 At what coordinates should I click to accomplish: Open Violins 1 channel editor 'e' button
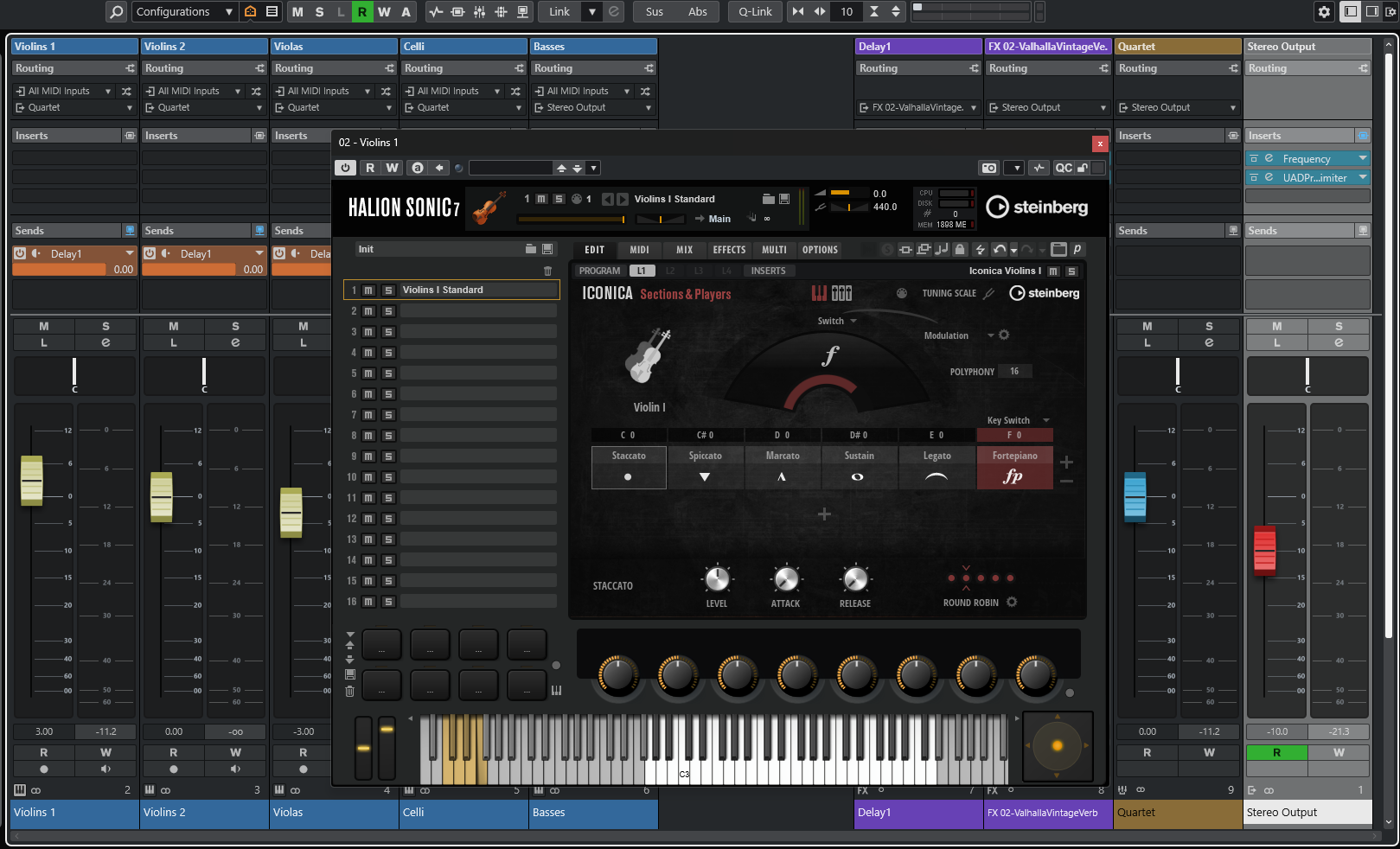105,343
